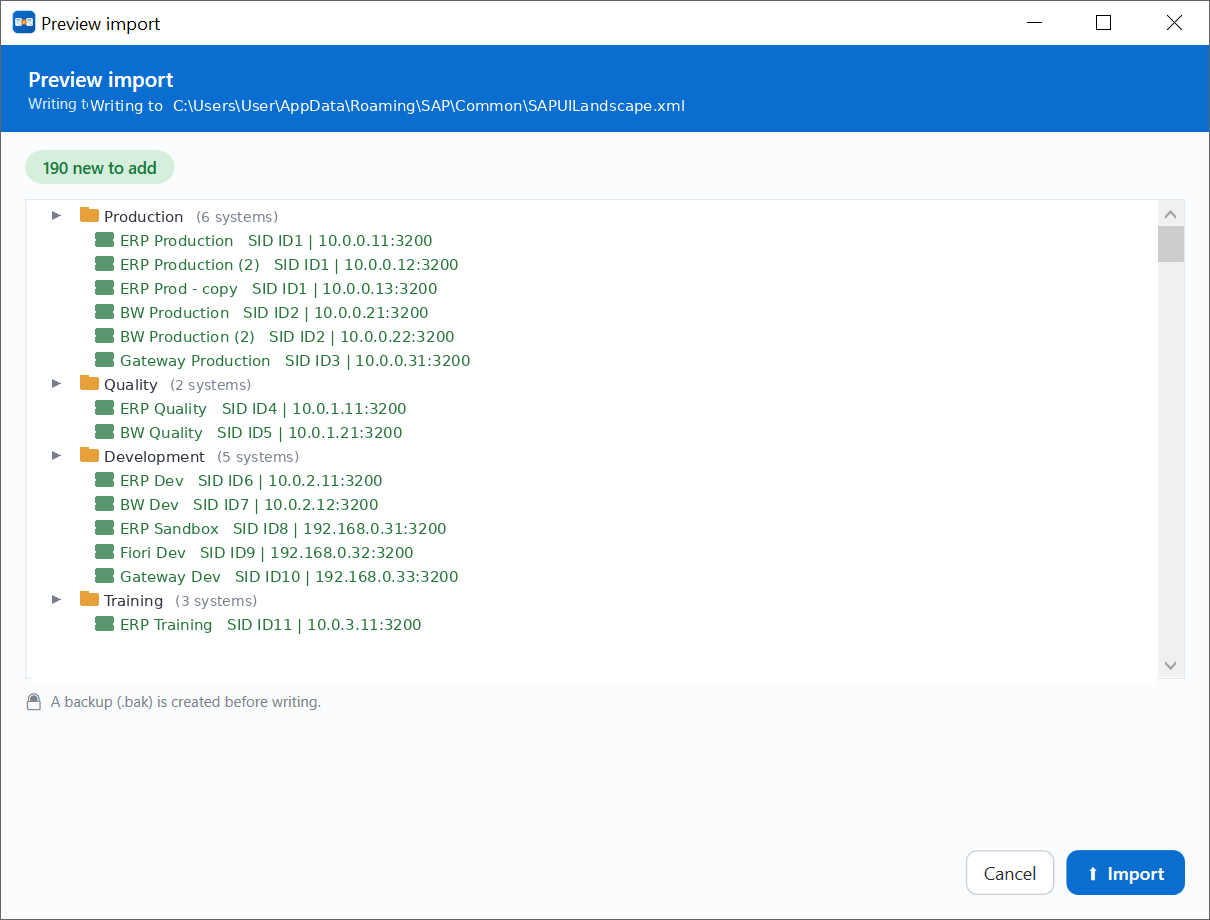This screenshot has width=1210, height=920.
Task: Click the system icon beside Gateway Production
Action: pos(104,360)
